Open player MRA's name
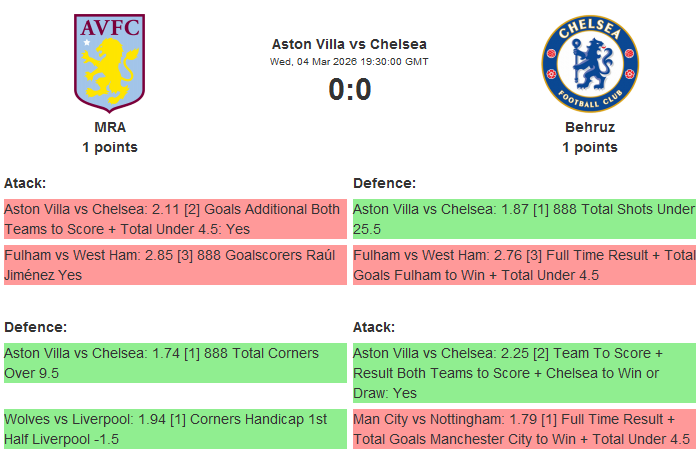 click(x=110, y=127)
